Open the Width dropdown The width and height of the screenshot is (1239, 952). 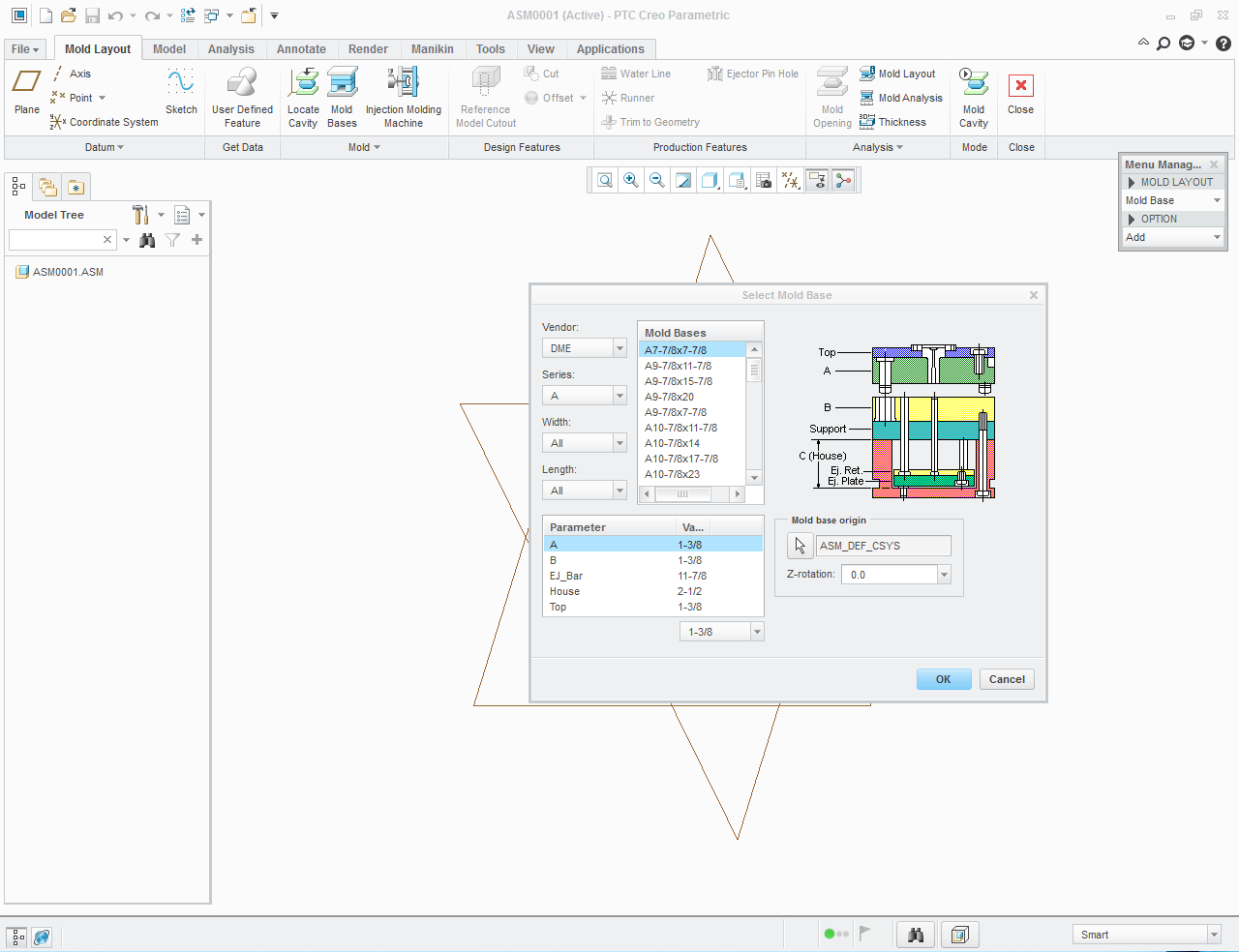[585, 443]
